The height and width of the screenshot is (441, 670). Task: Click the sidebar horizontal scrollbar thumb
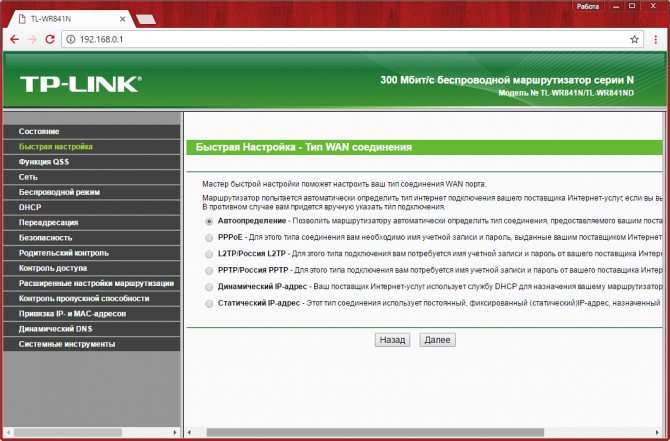(68, 432)
